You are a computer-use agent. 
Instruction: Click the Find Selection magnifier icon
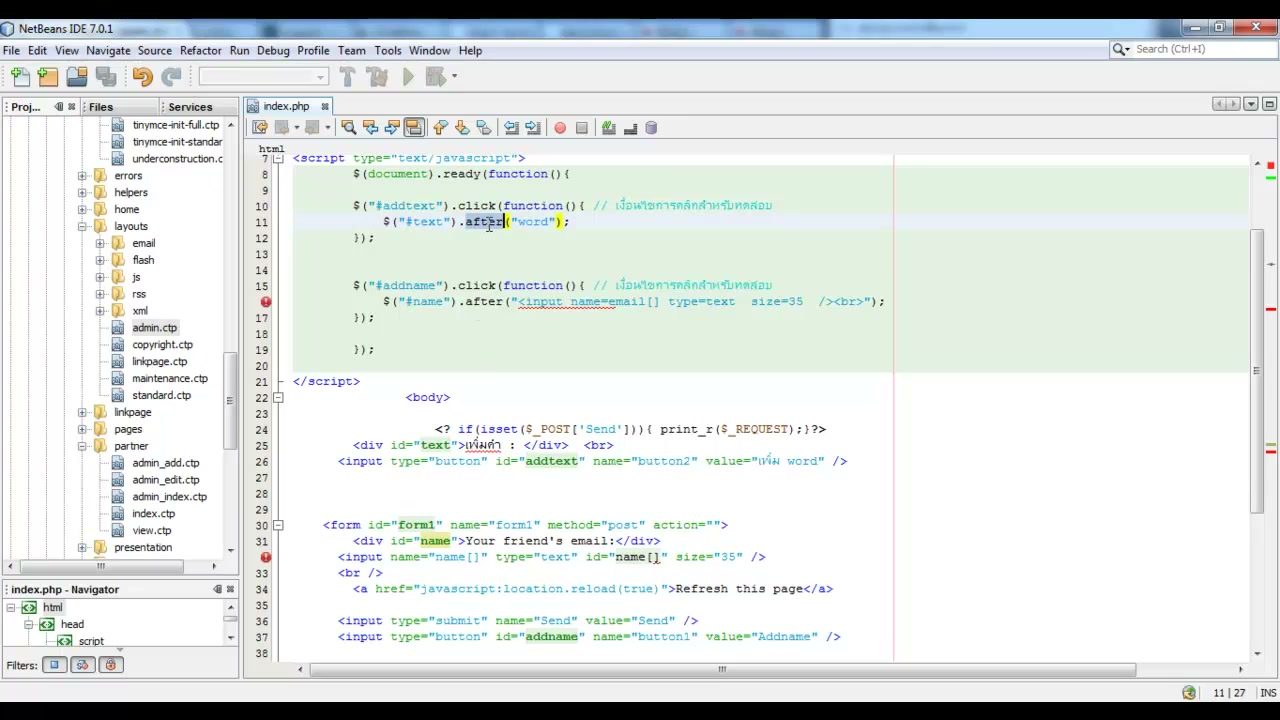(x=348, y=128)
